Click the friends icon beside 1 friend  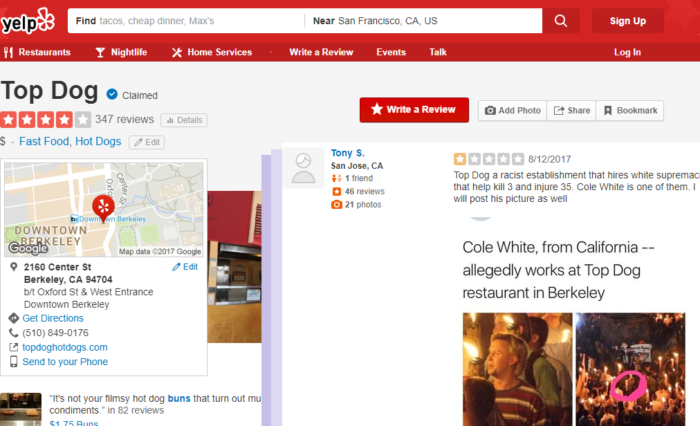pos(337,178)
